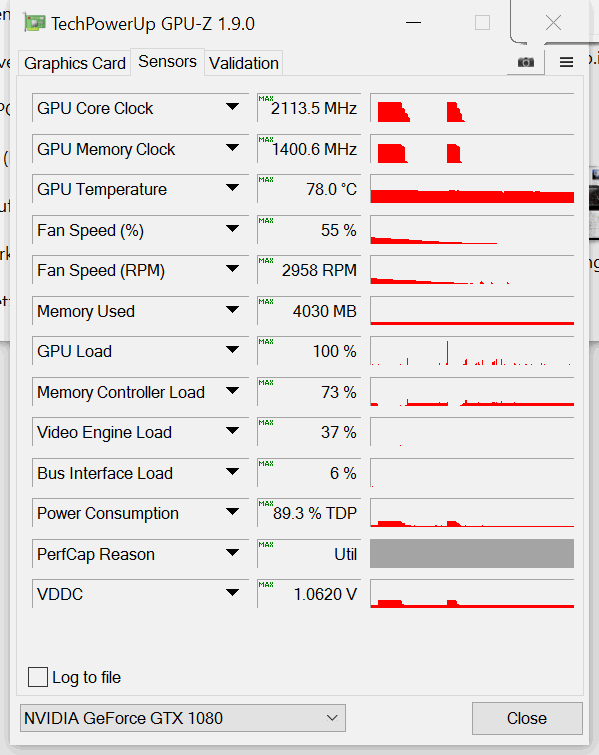Image resolution: width=599 pixels, height=755 pixels.
Task: Open the GPU Memory Clock dropdown arrow
Action: click(232, 148)
